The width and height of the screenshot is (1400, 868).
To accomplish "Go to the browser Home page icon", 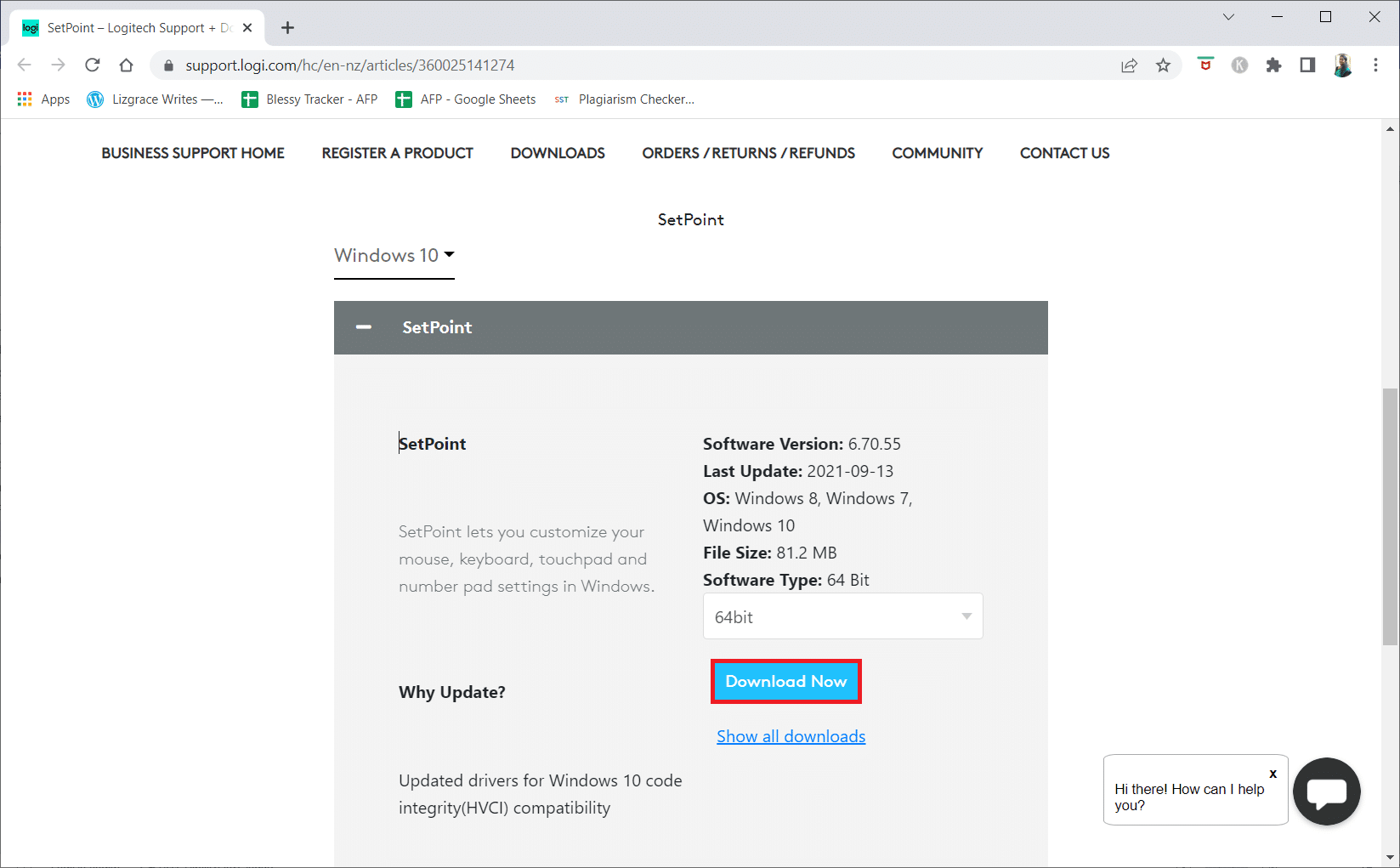I will [x=126, y=65].
